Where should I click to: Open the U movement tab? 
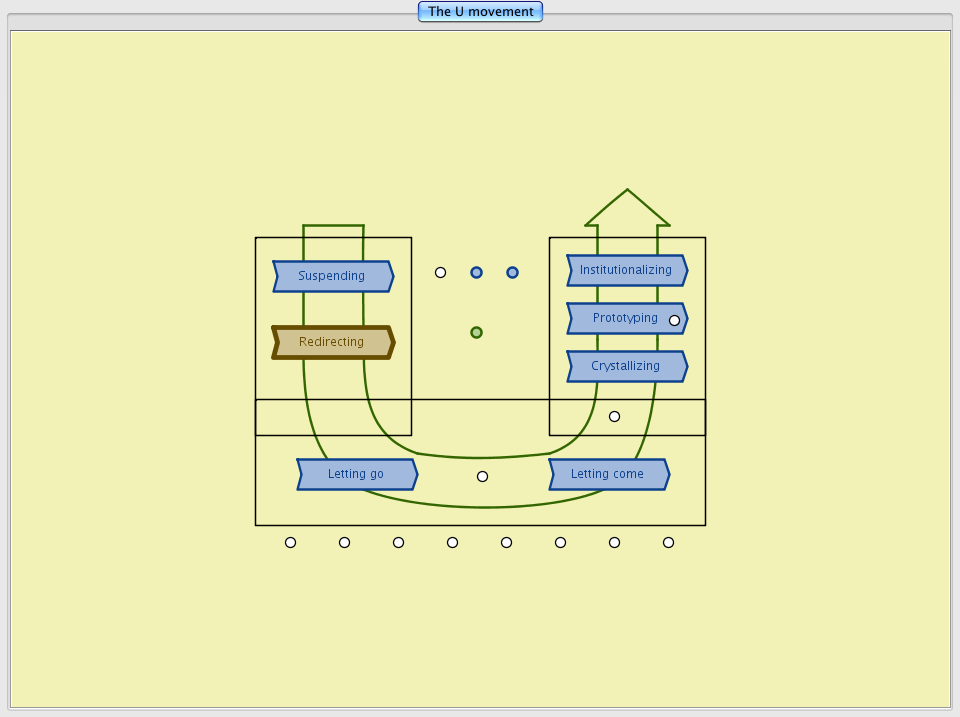tap(480, 12)
